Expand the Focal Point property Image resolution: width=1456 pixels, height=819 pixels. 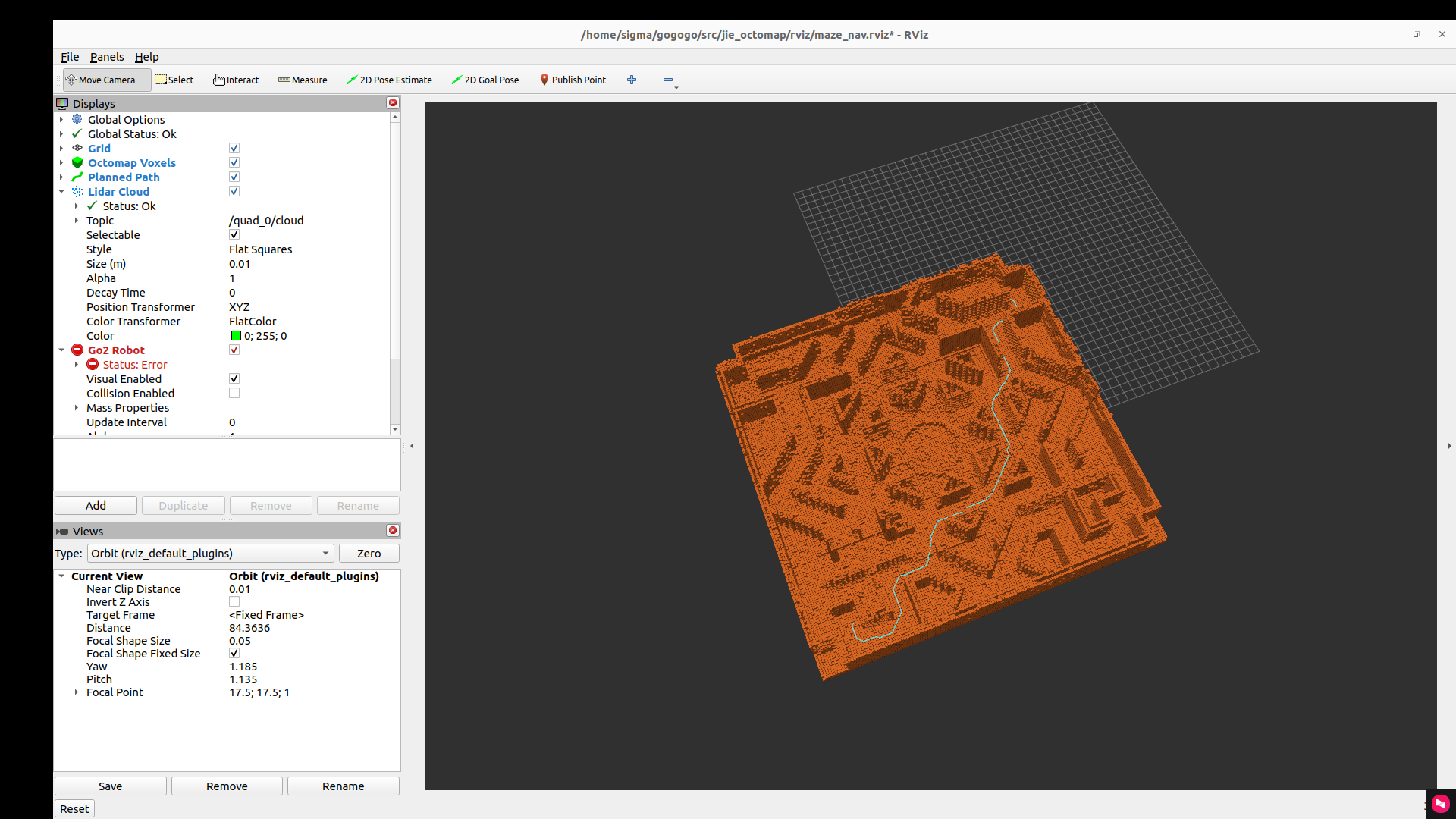pos(77,692)
